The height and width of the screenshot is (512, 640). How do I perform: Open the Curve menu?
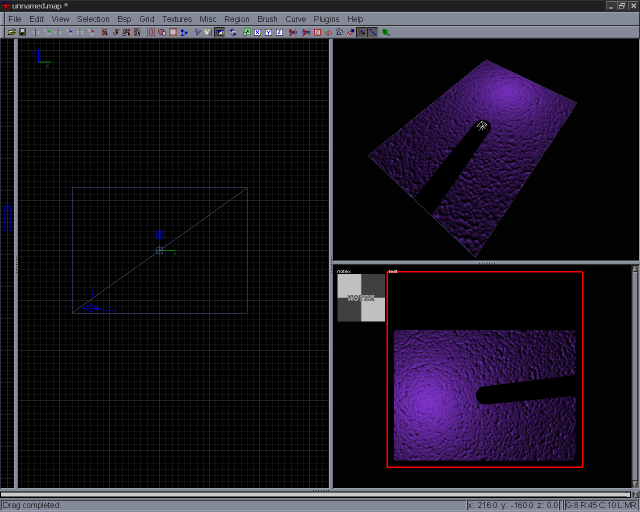click(295, 19)
